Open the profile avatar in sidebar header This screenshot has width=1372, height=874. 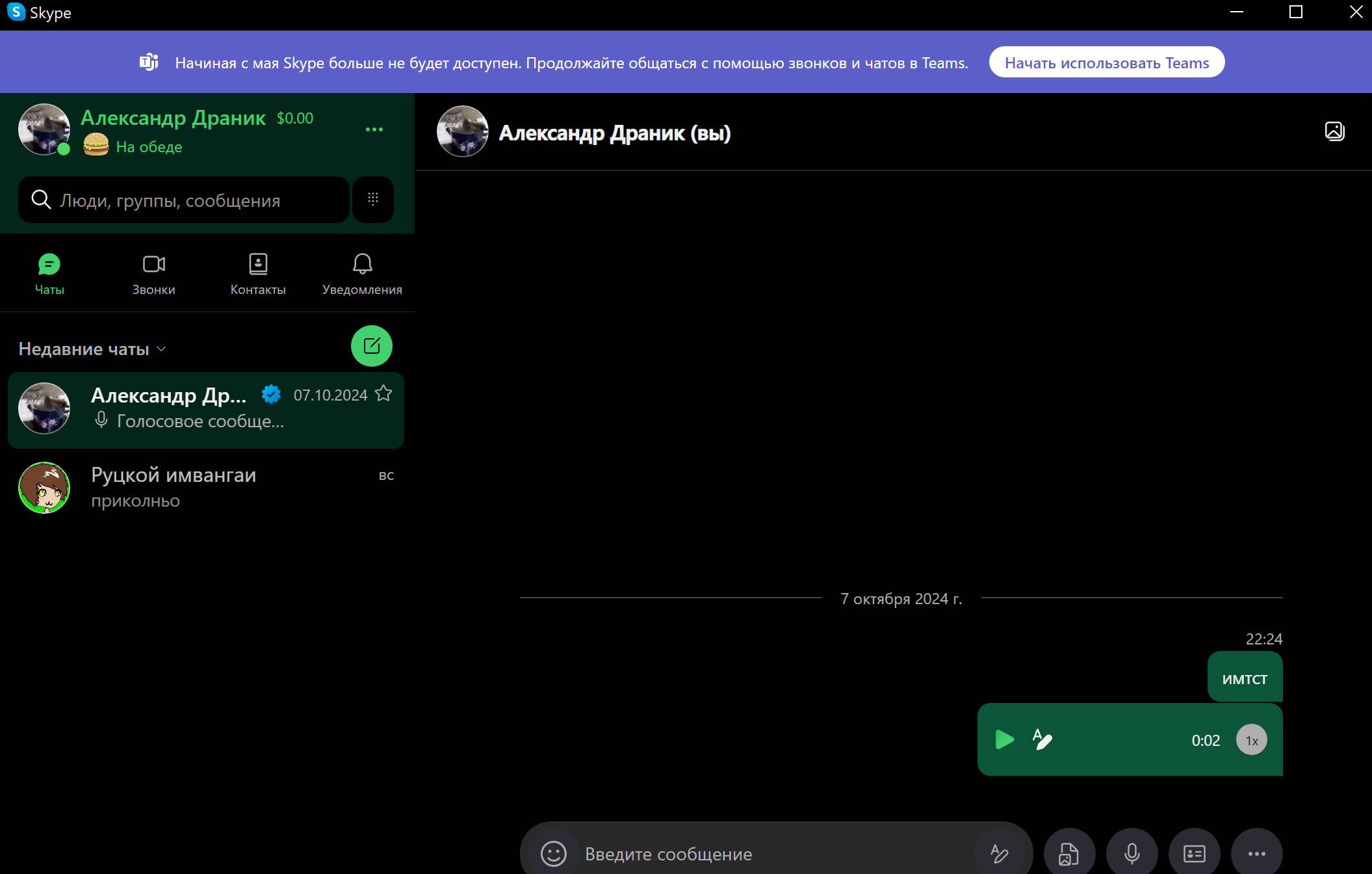coord(44,129)
